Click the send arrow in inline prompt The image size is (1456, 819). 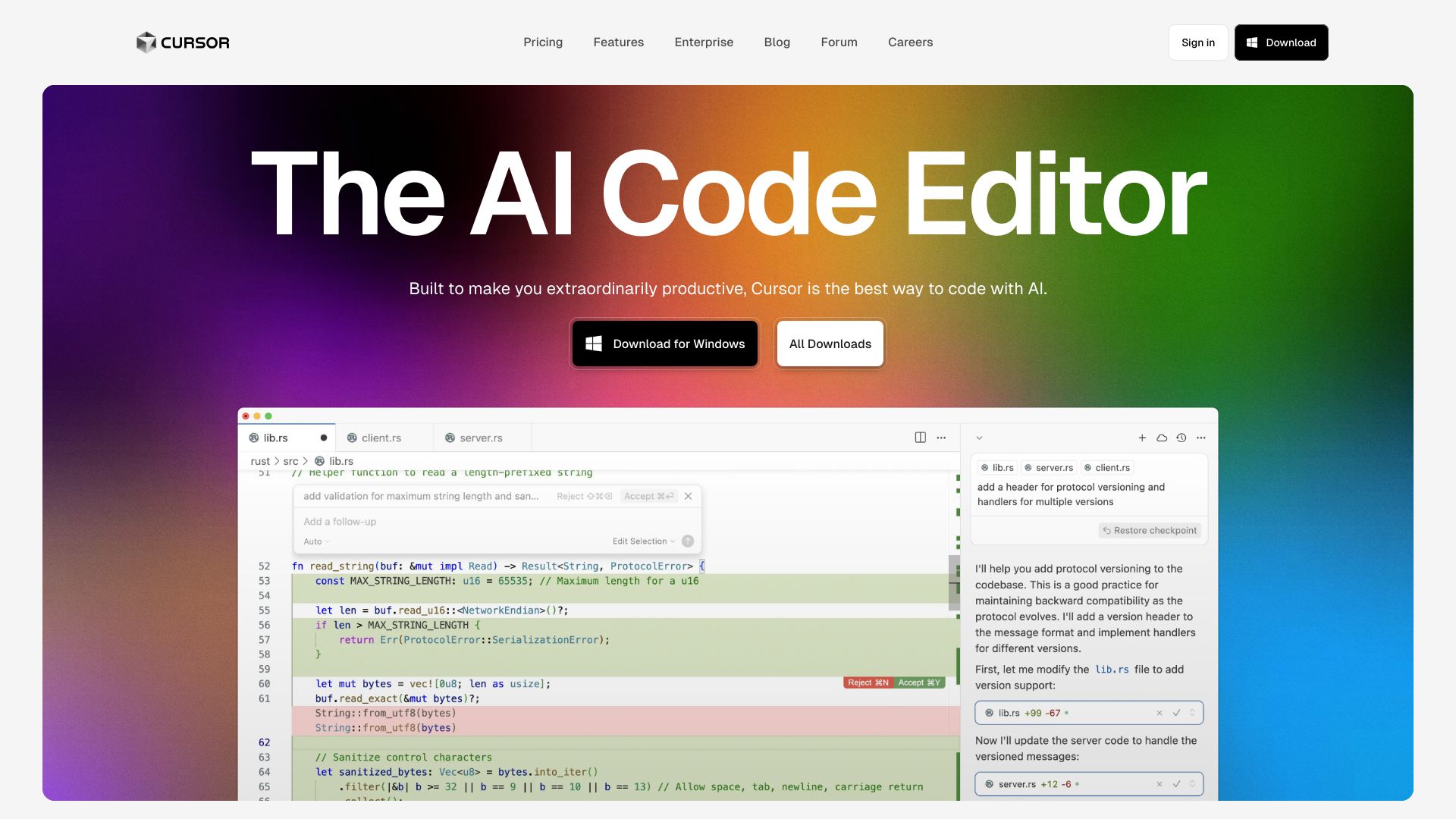688,541
